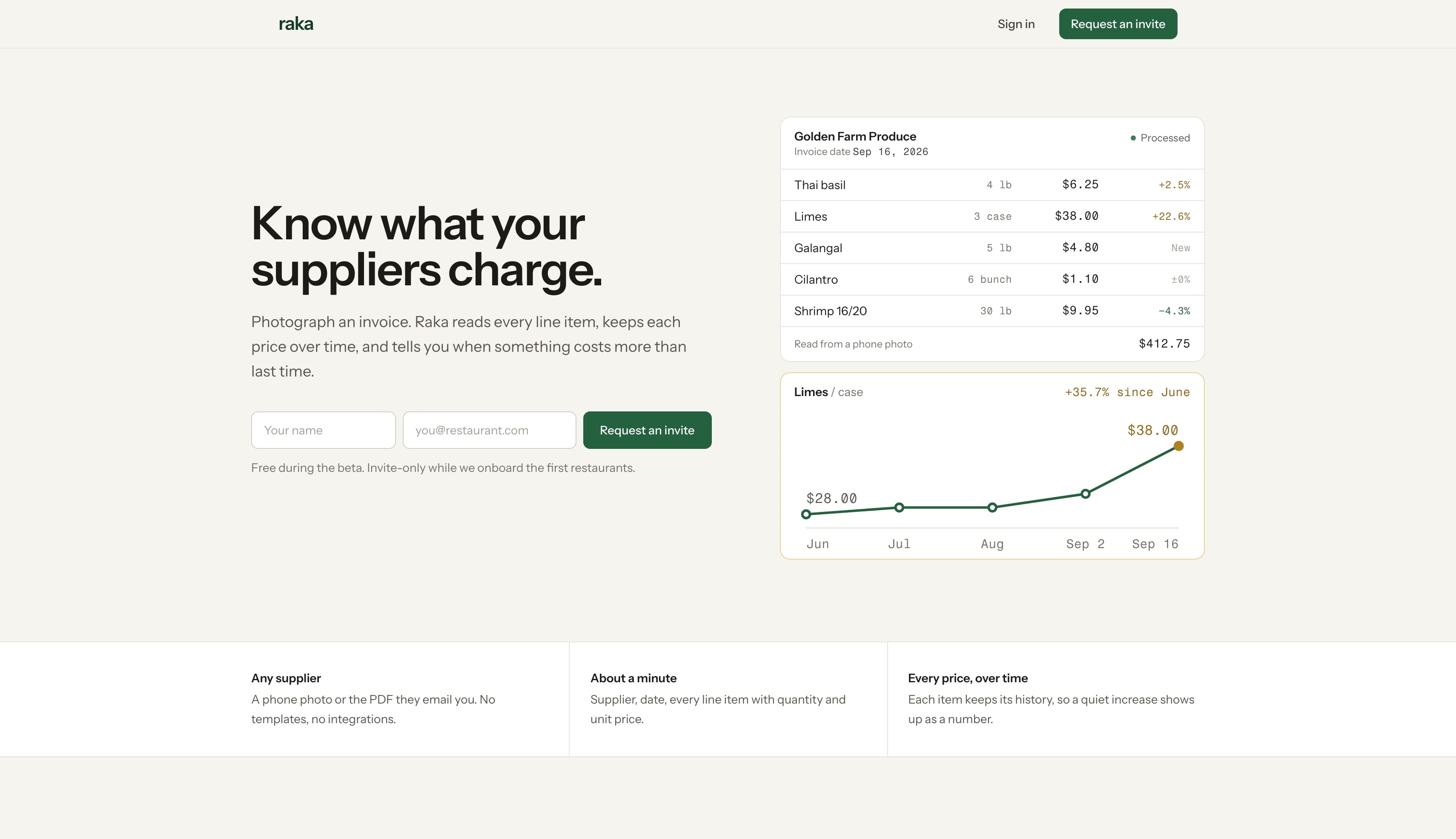
Task: Click the New tag on Galangal
Action: coord(1180,248)
